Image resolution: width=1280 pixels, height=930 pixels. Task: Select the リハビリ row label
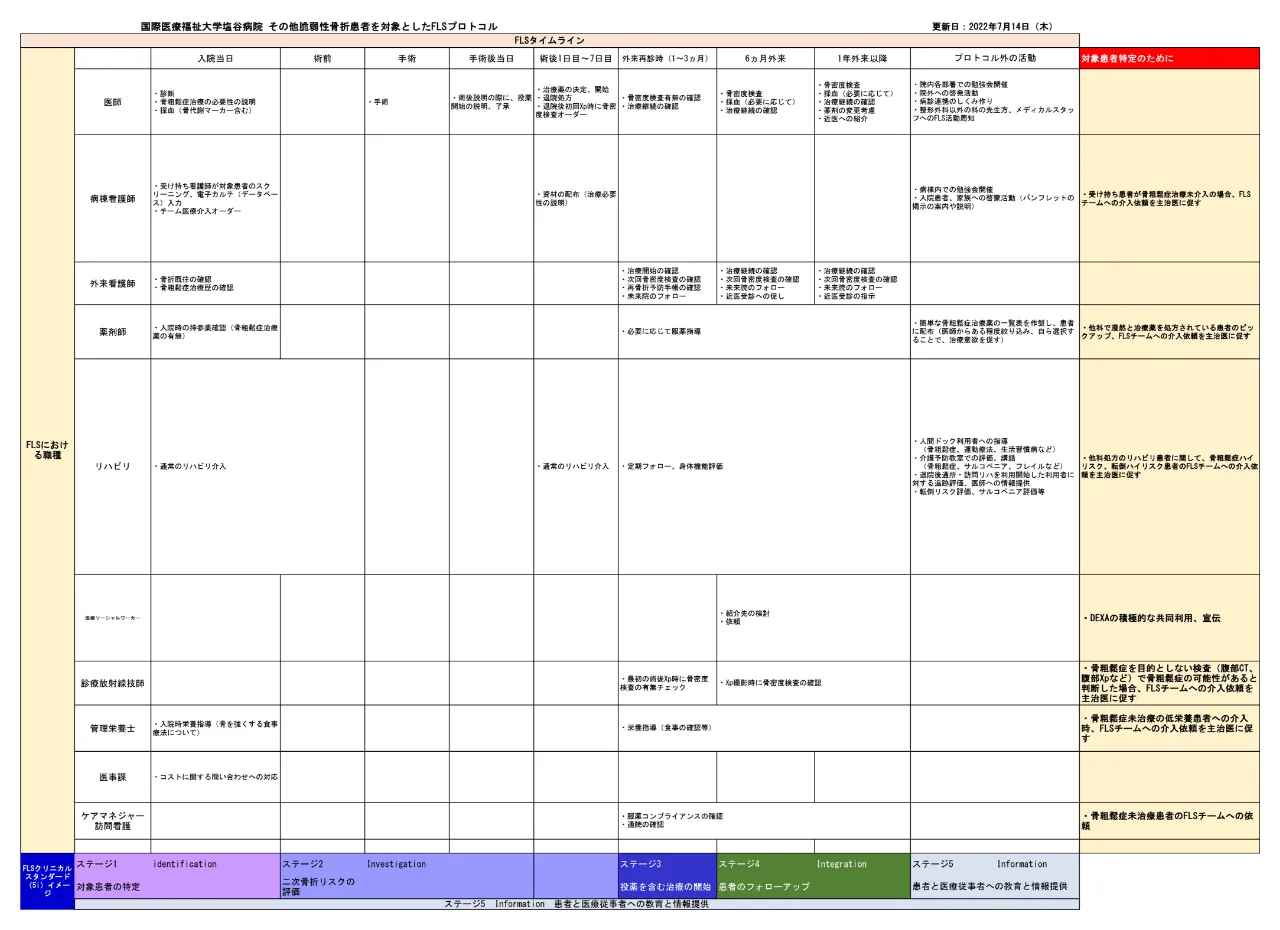point(113,466)
